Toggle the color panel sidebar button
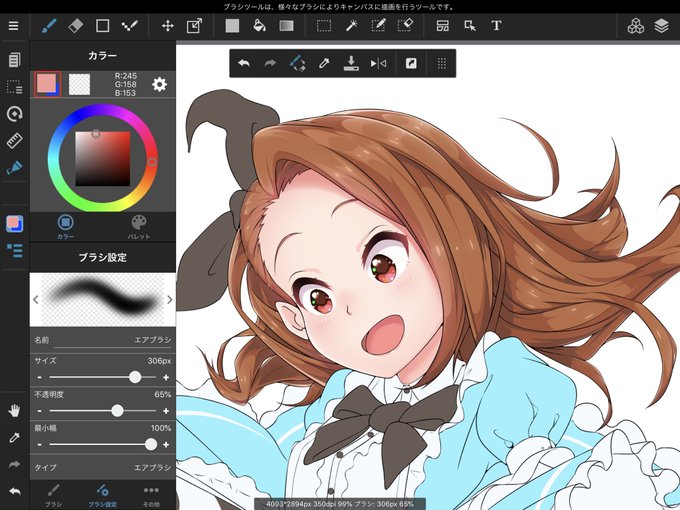The width and height of the screenshot is (680, 510). tap(14, 224)
